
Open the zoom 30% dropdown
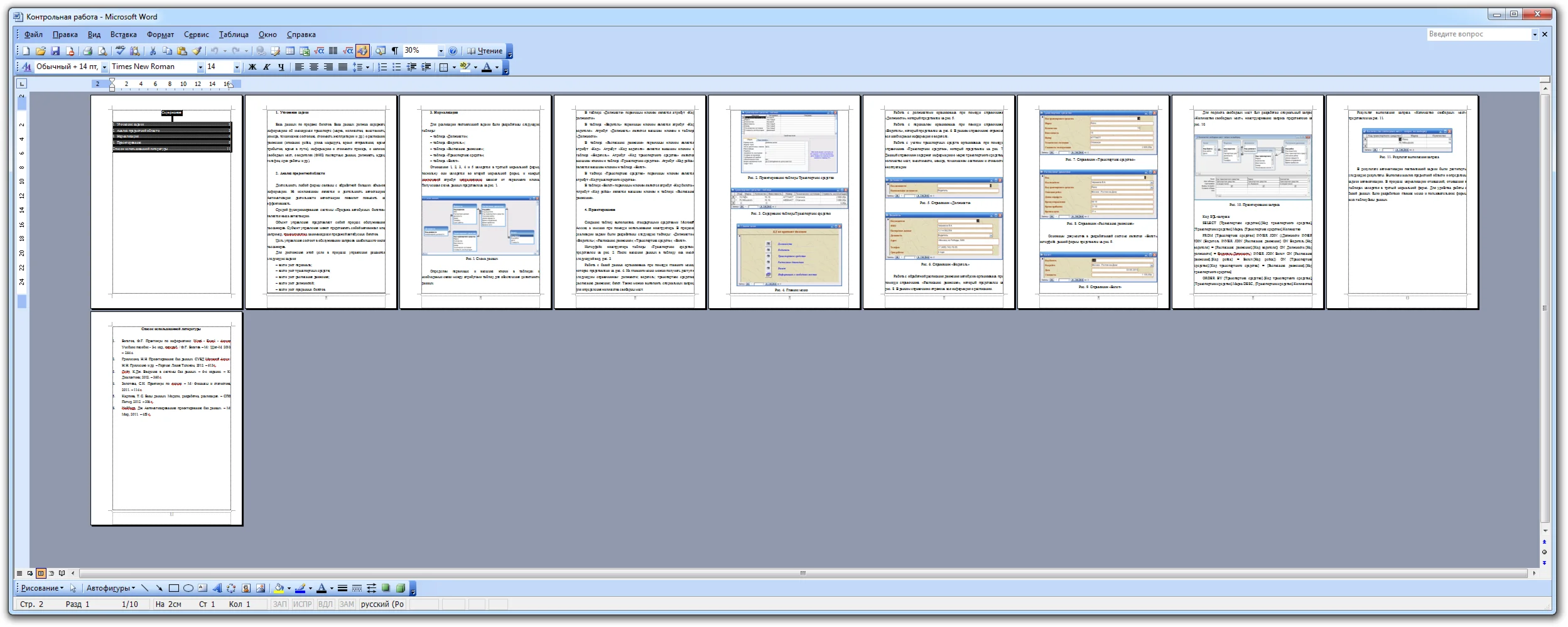(441, 51)
